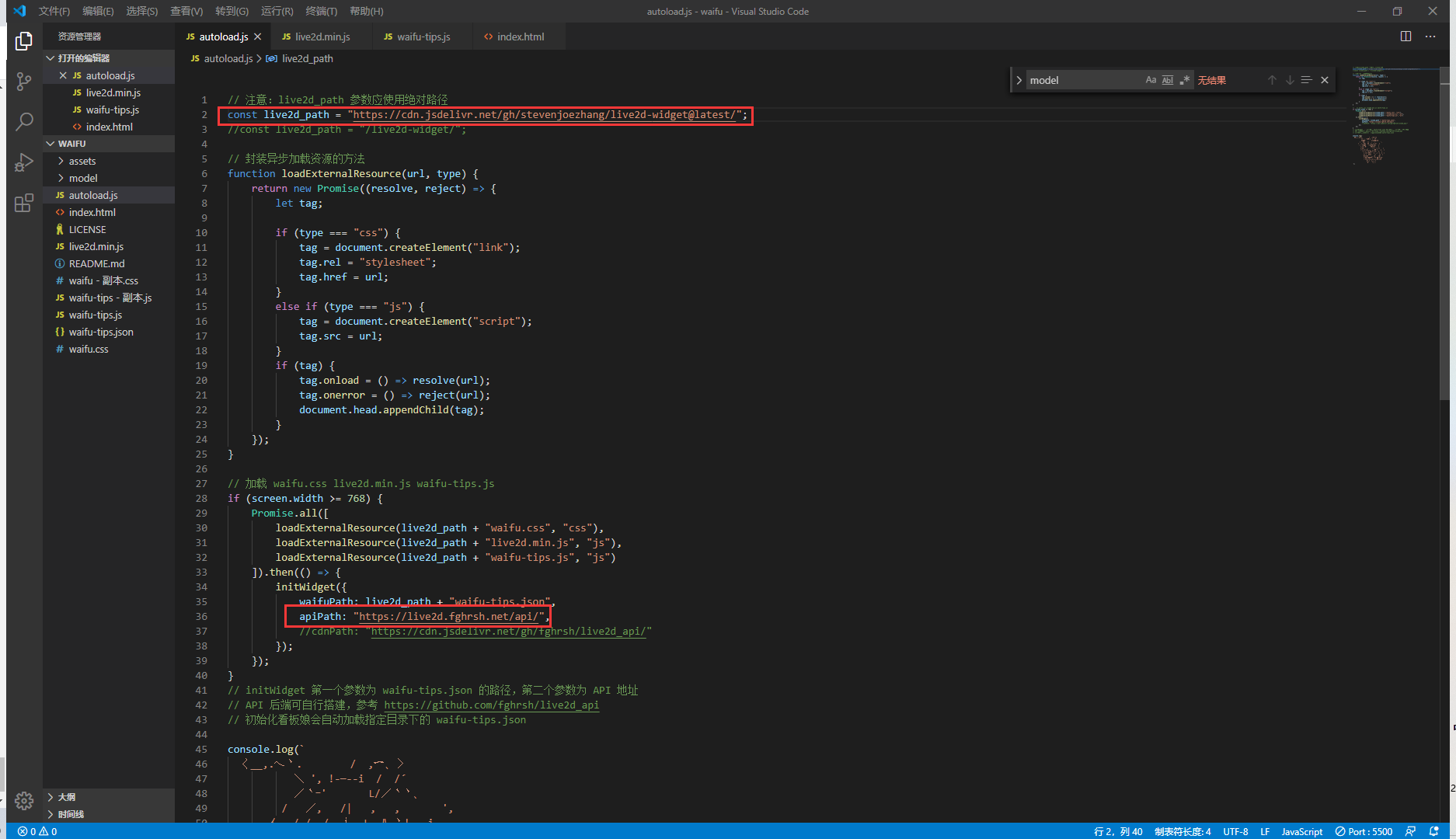Open the 转到(G) menu
1456x839 pixels.
[232, 11]
